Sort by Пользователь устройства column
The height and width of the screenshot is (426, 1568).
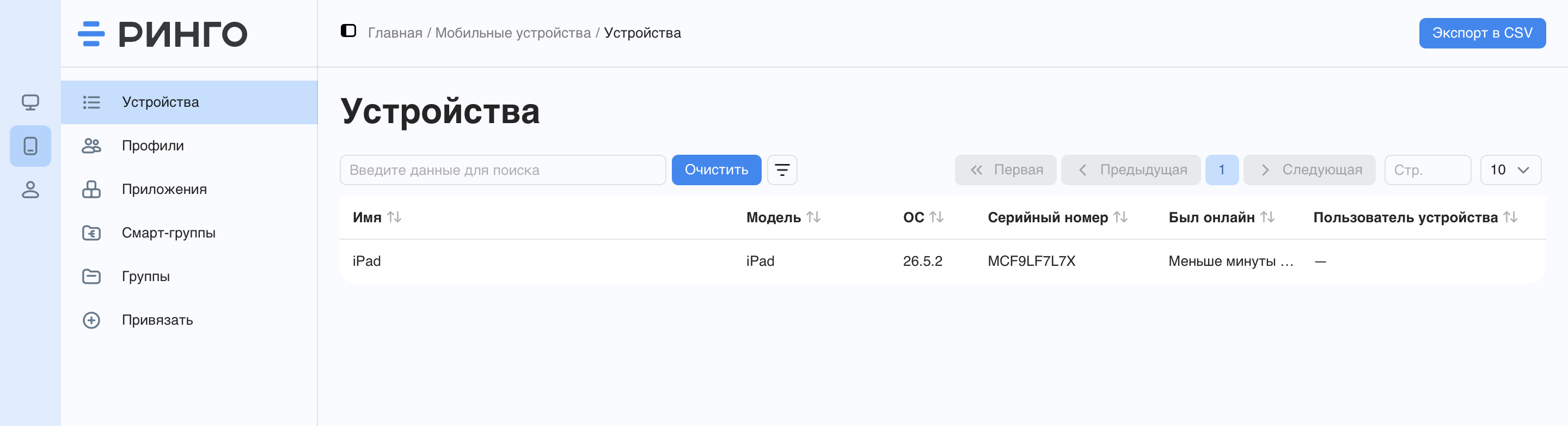(1510, 217)
